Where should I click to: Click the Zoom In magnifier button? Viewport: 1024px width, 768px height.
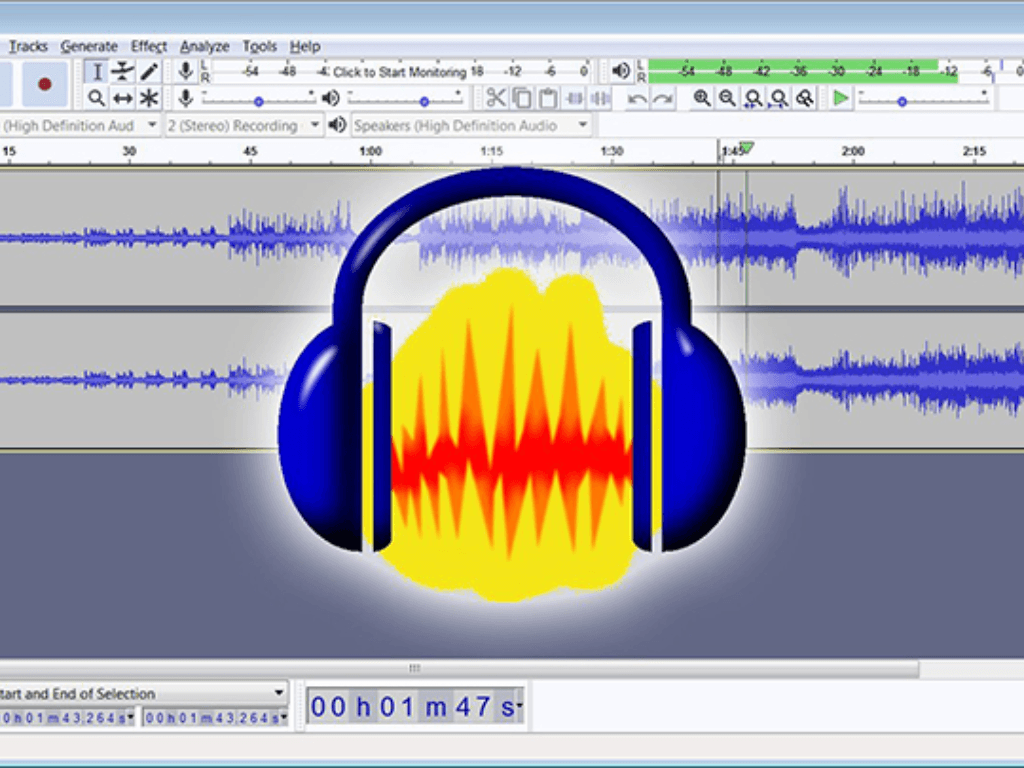tap(702, 98)
